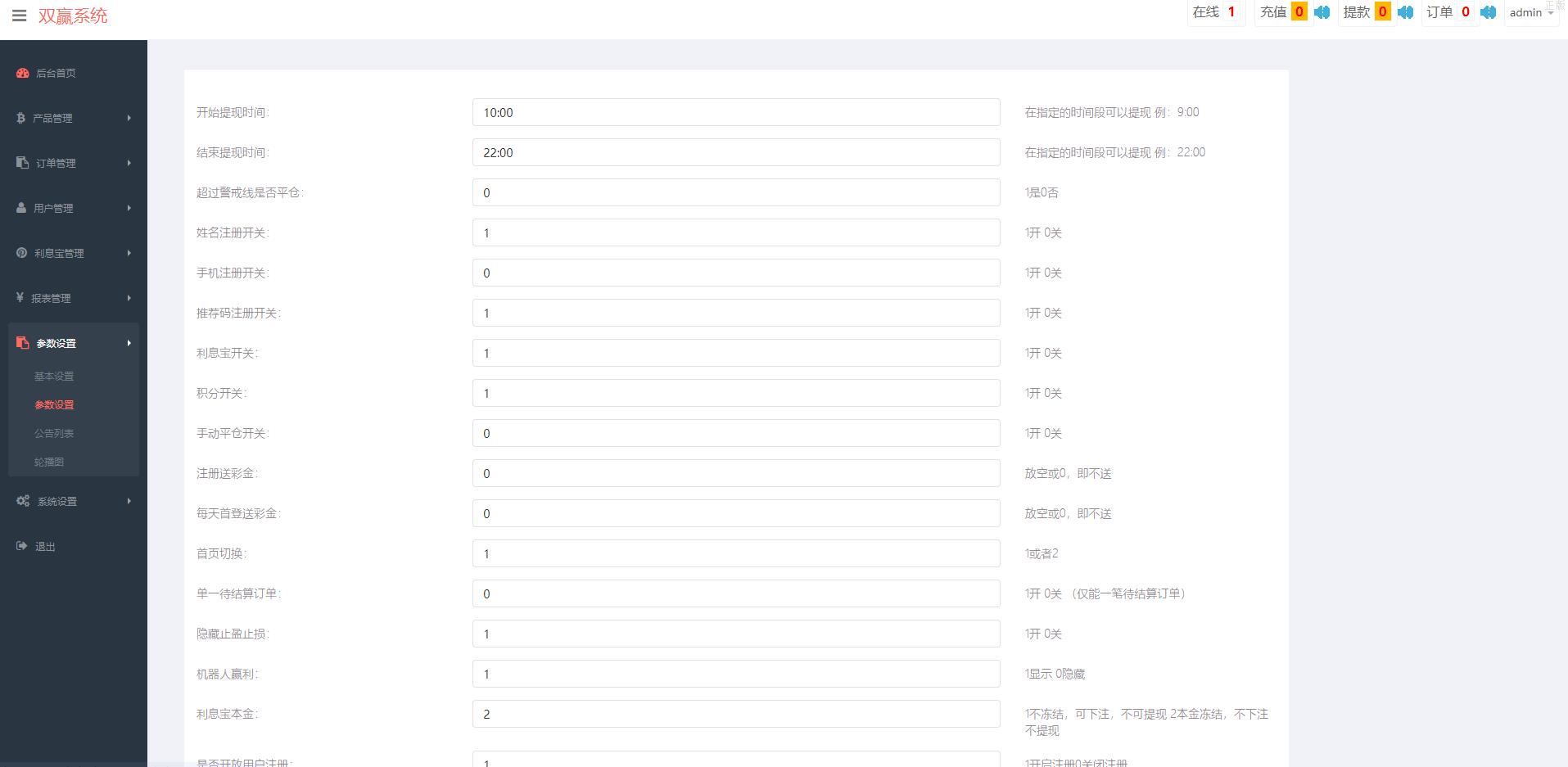Click the hamburger menu icon

click(19, 16)
